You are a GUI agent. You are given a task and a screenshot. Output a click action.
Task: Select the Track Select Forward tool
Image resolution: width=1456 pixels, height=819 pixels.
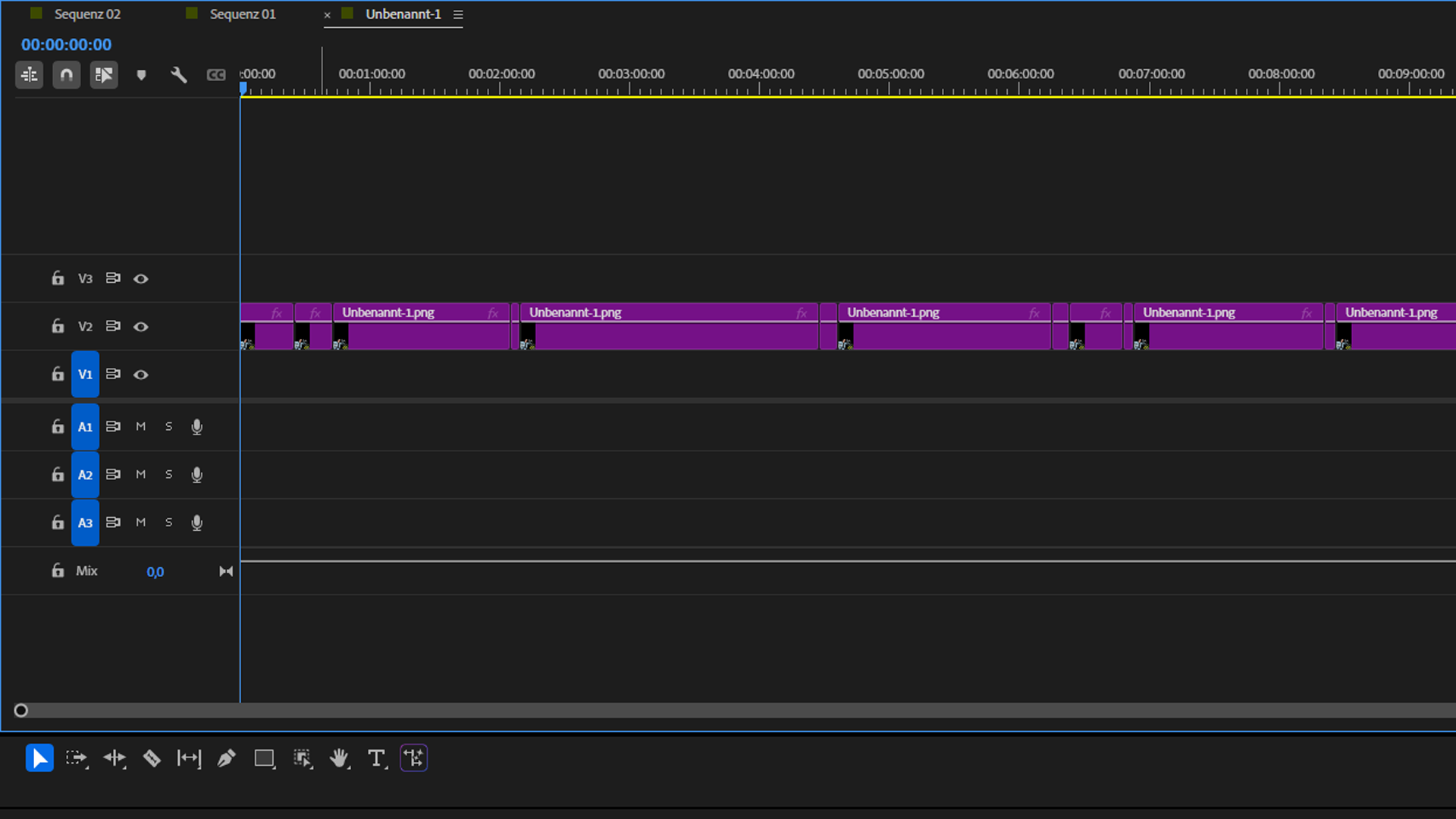click(77, 758)
